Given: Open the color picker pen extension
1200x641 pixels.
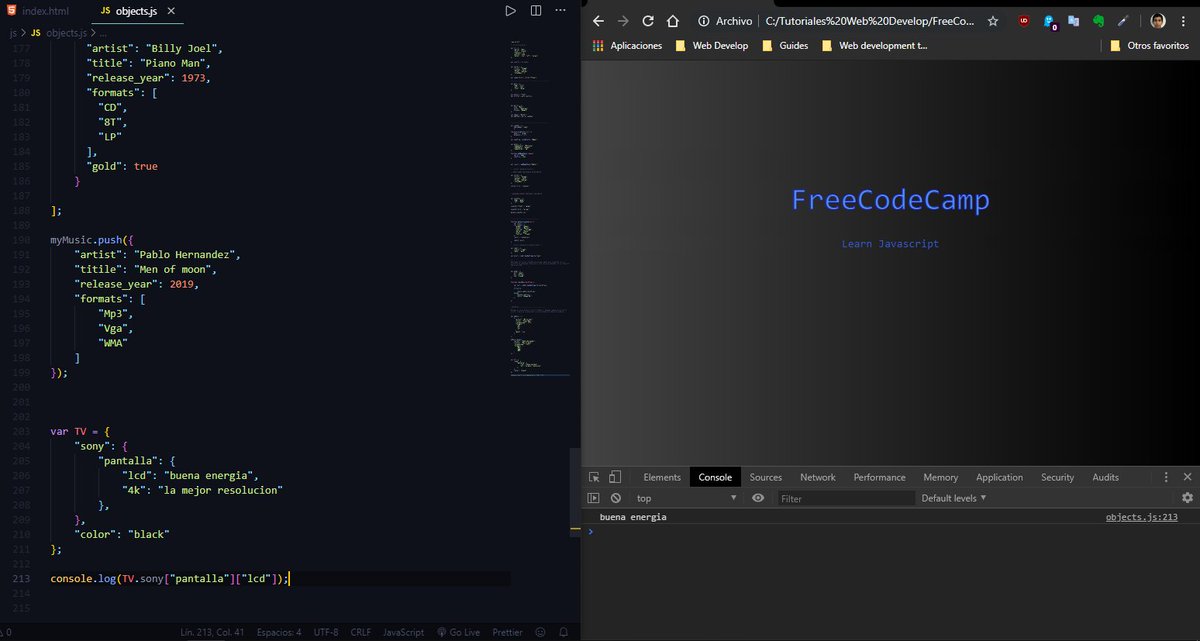Looking at the screenshot, I should 1124,20.
